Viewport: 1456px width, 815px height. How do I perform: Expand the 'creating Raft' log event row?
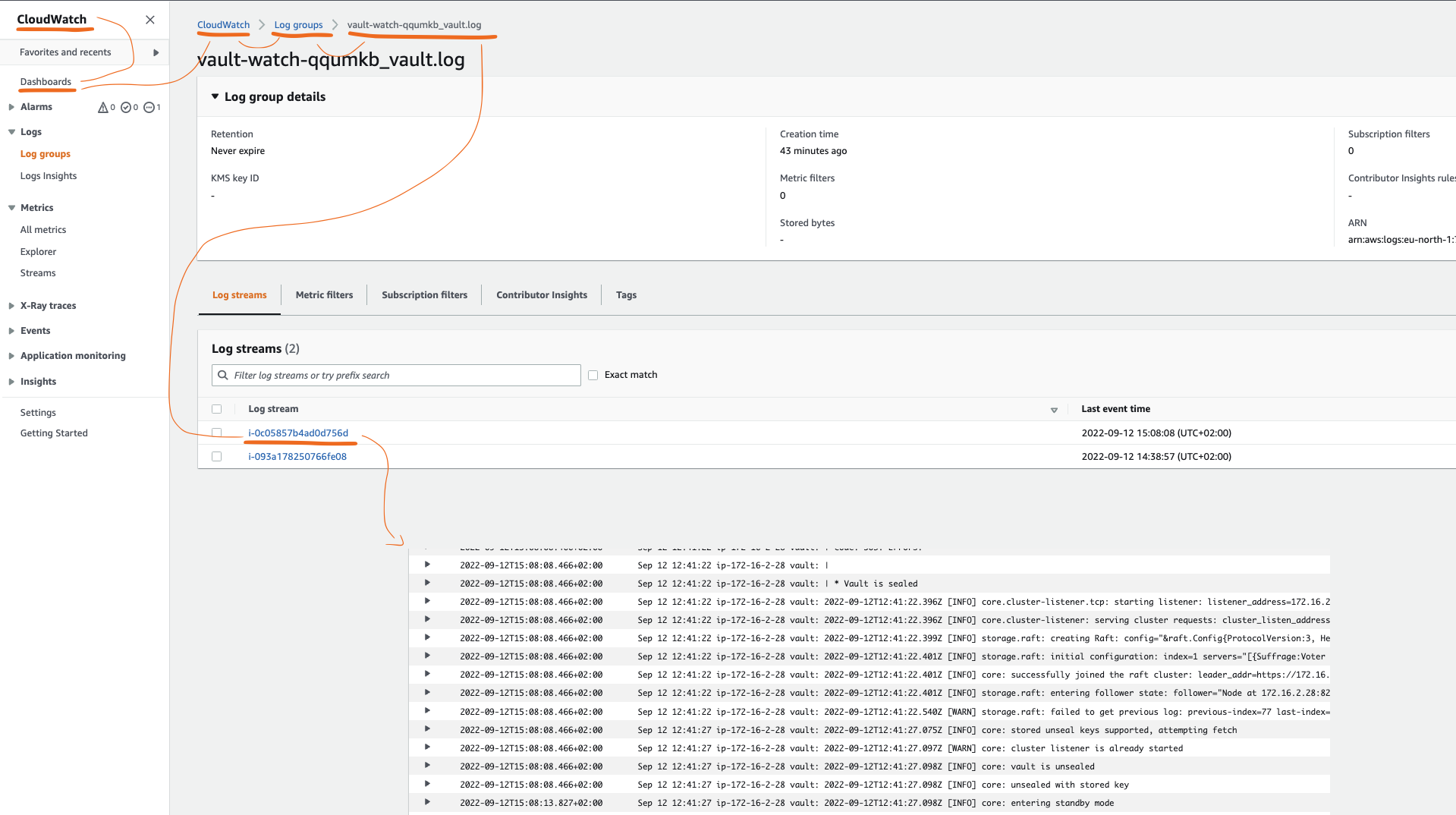427,637
